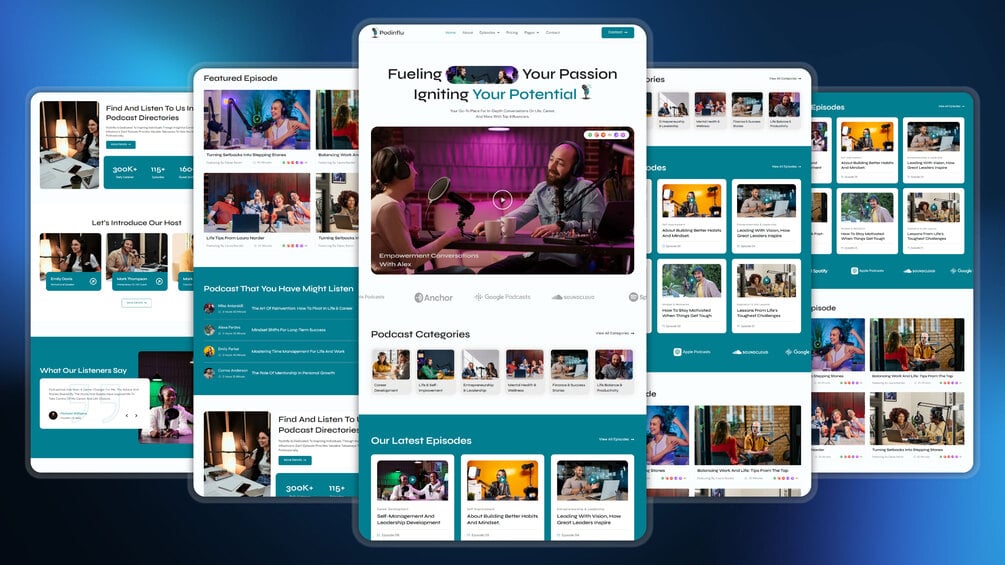Open the Contact nav item
The width and height of the screenshot is (1005, 565).
click(x=552, y=32)
